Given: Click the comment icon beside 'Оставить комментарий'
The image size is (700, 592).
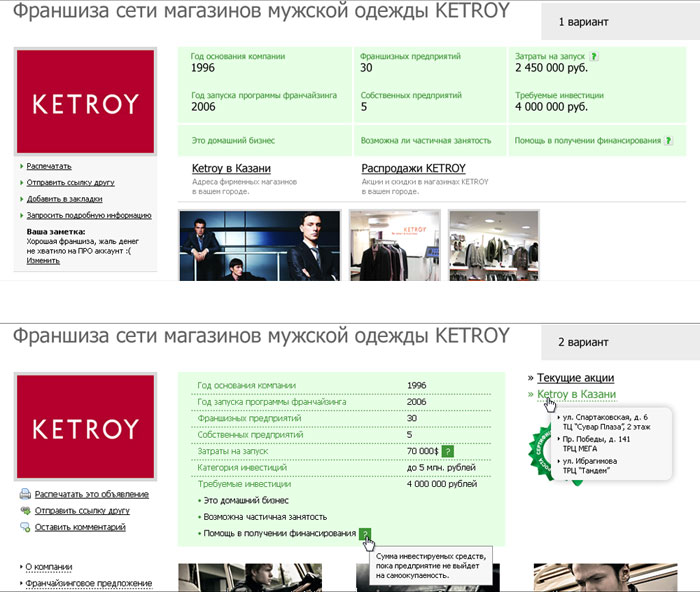Looking at the screenshot, I should coord(24,527).
